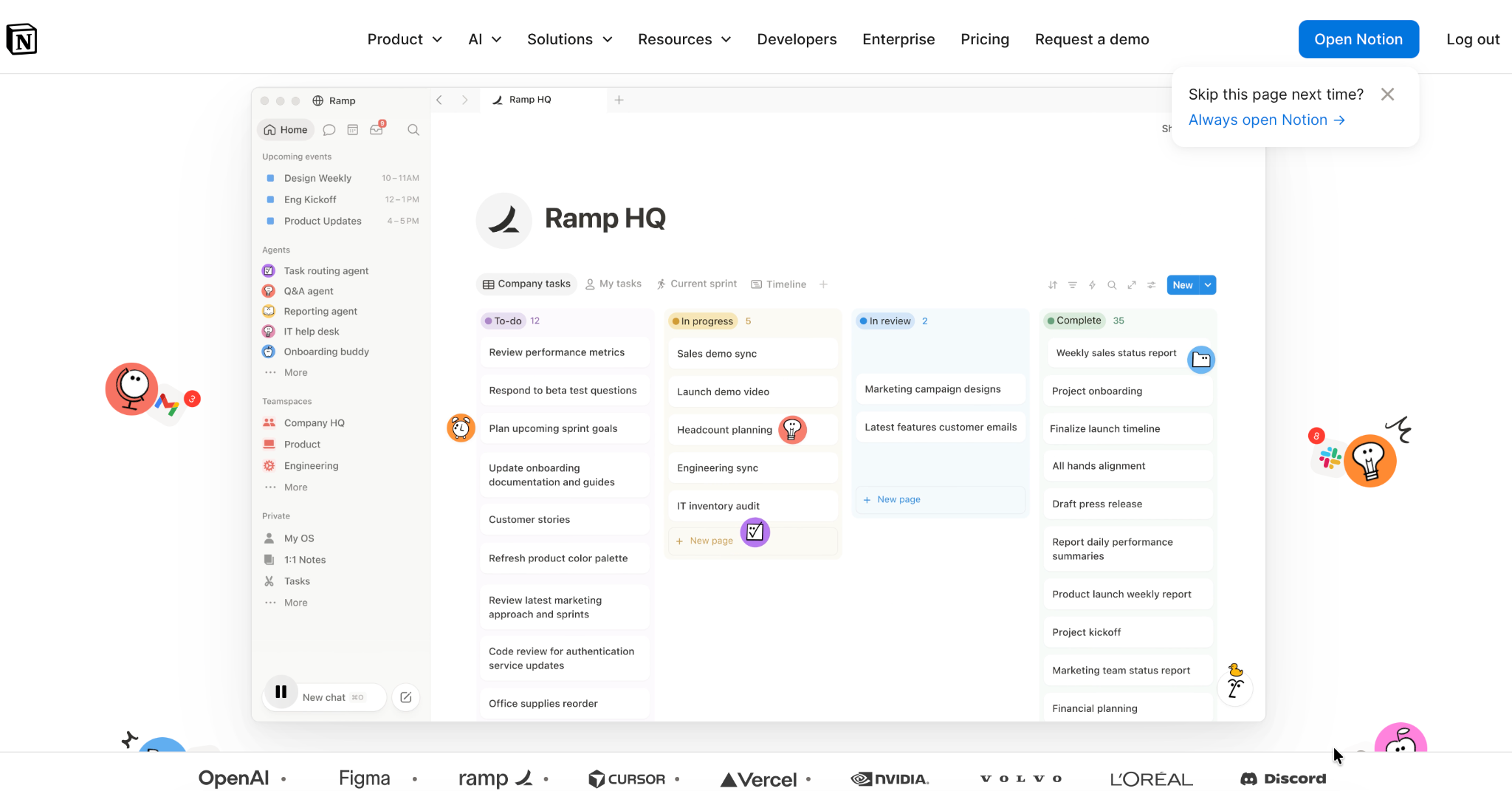Click the back navigation arrow
The image size is (1512, 791).
click(439, 100)
